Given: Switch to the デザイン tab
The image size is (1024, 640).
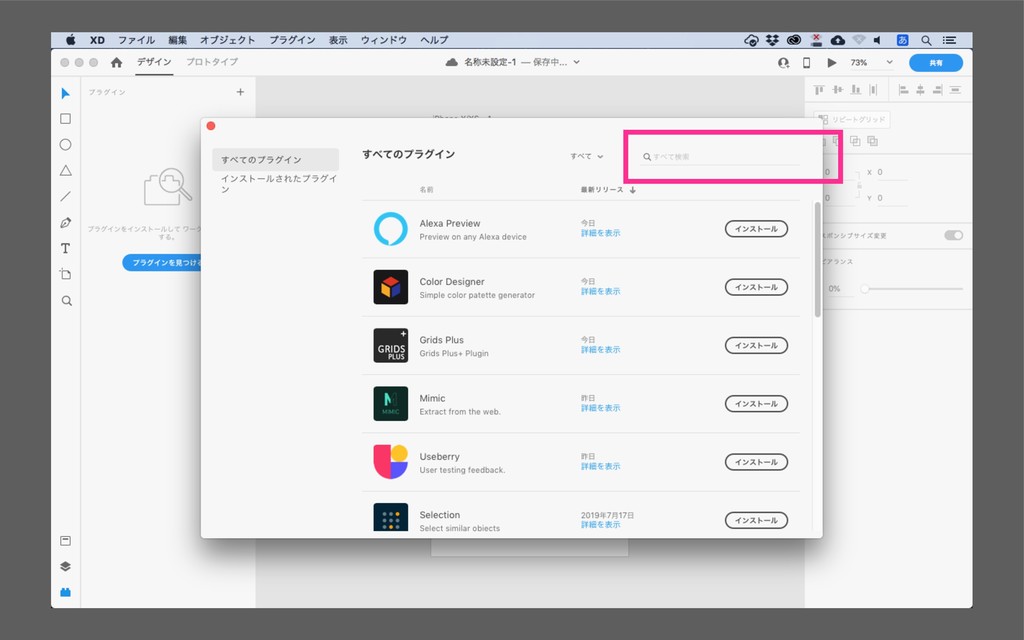Looking at the screenshot, I should [154, 62].
